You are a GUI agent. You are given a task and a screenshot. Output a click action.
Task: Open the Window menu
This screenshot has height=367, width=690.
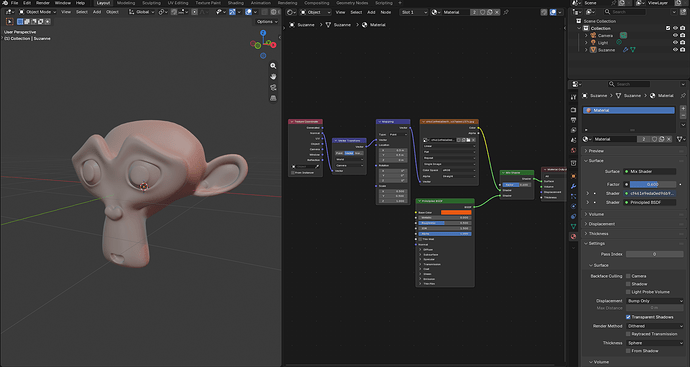tap(62, 3)
